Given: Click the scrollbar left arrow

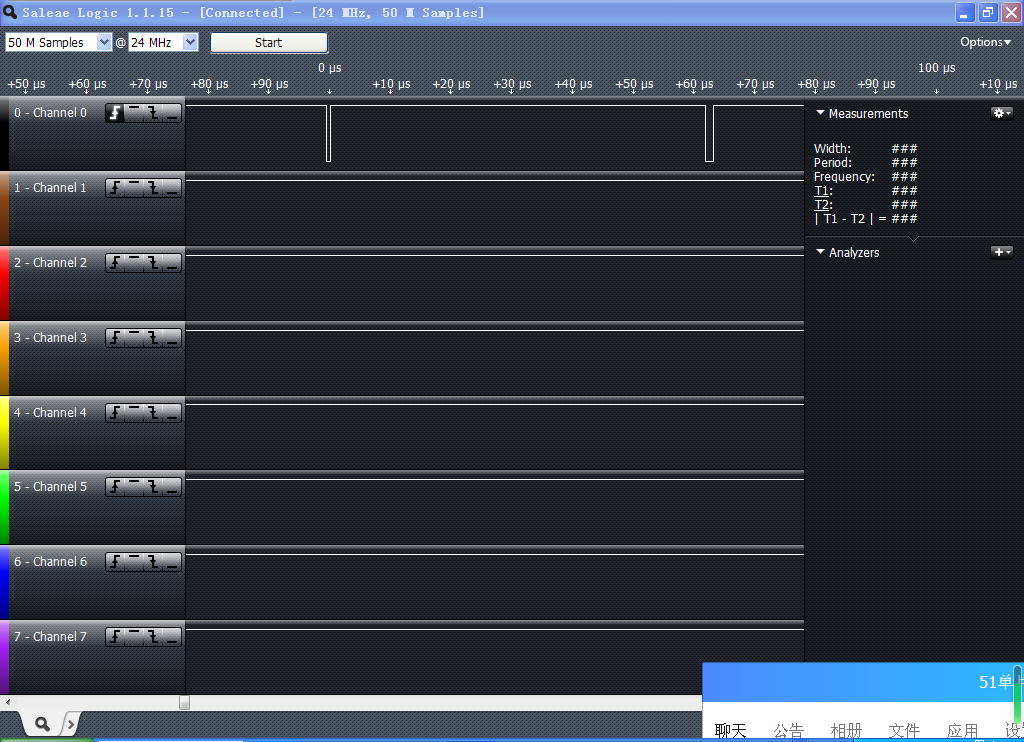Looking at the screenshot, I should (x=7, y=703).
